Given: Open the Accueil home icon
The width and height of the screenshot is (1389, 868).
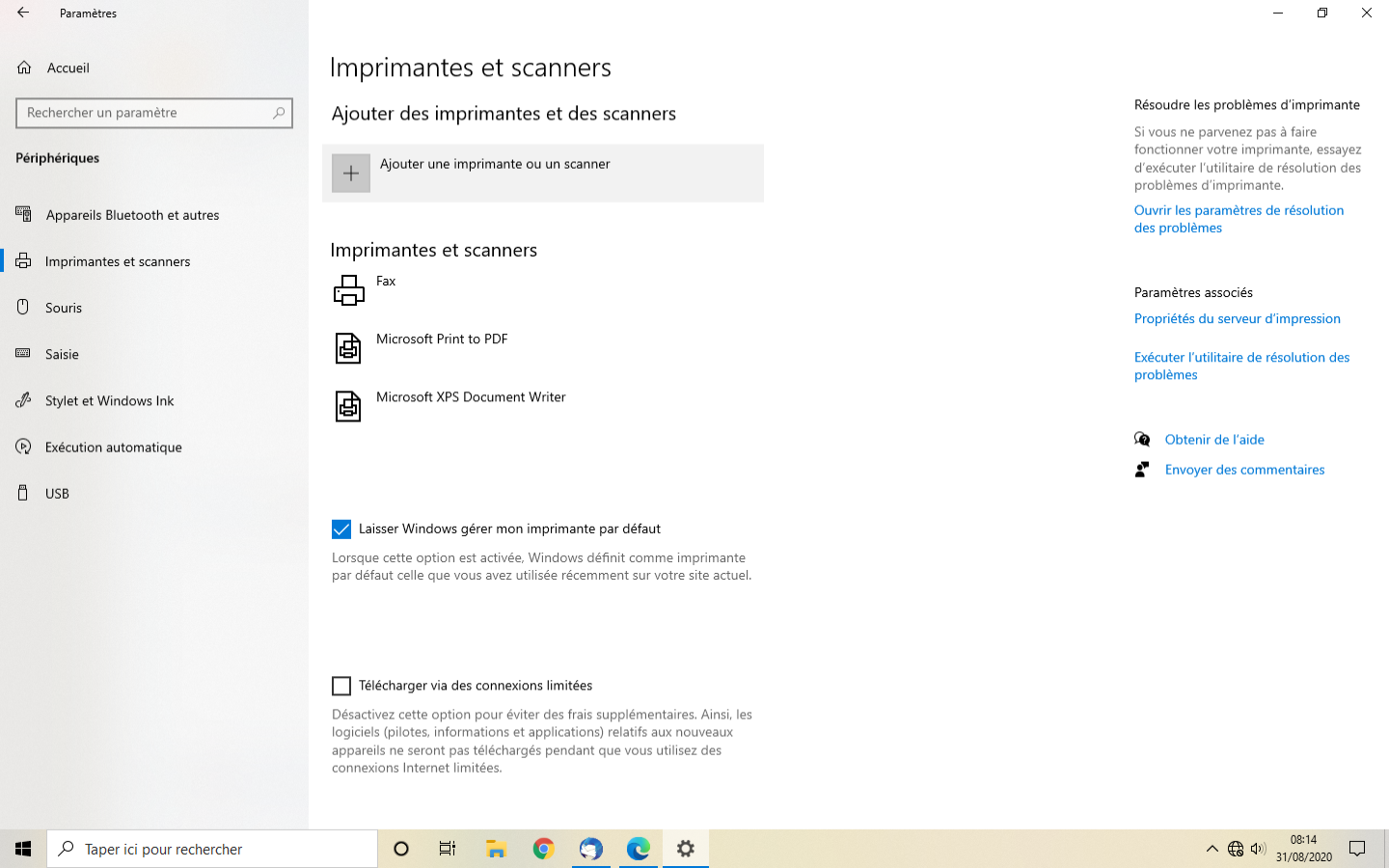Looking at the screenshot, I should (x=24, y=68).
